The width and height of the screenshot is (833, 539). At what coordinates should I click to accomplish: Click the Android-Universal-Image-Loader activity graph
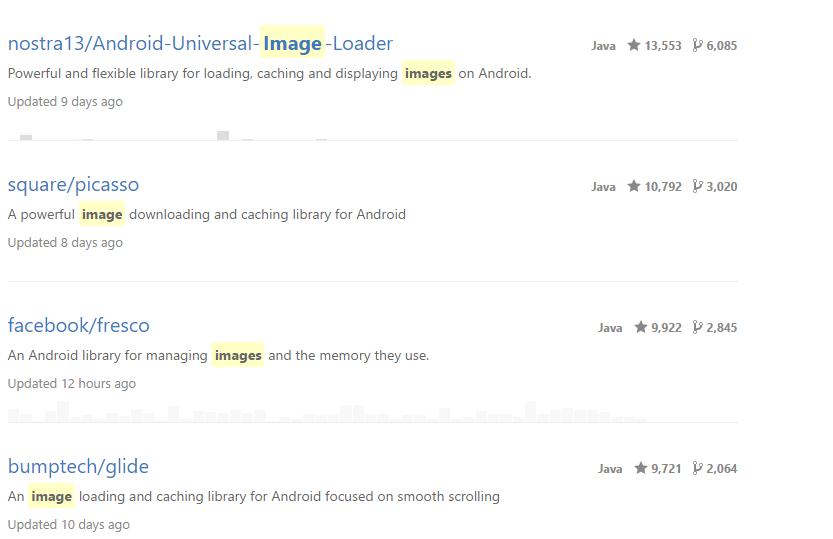(x=170, y=135)
